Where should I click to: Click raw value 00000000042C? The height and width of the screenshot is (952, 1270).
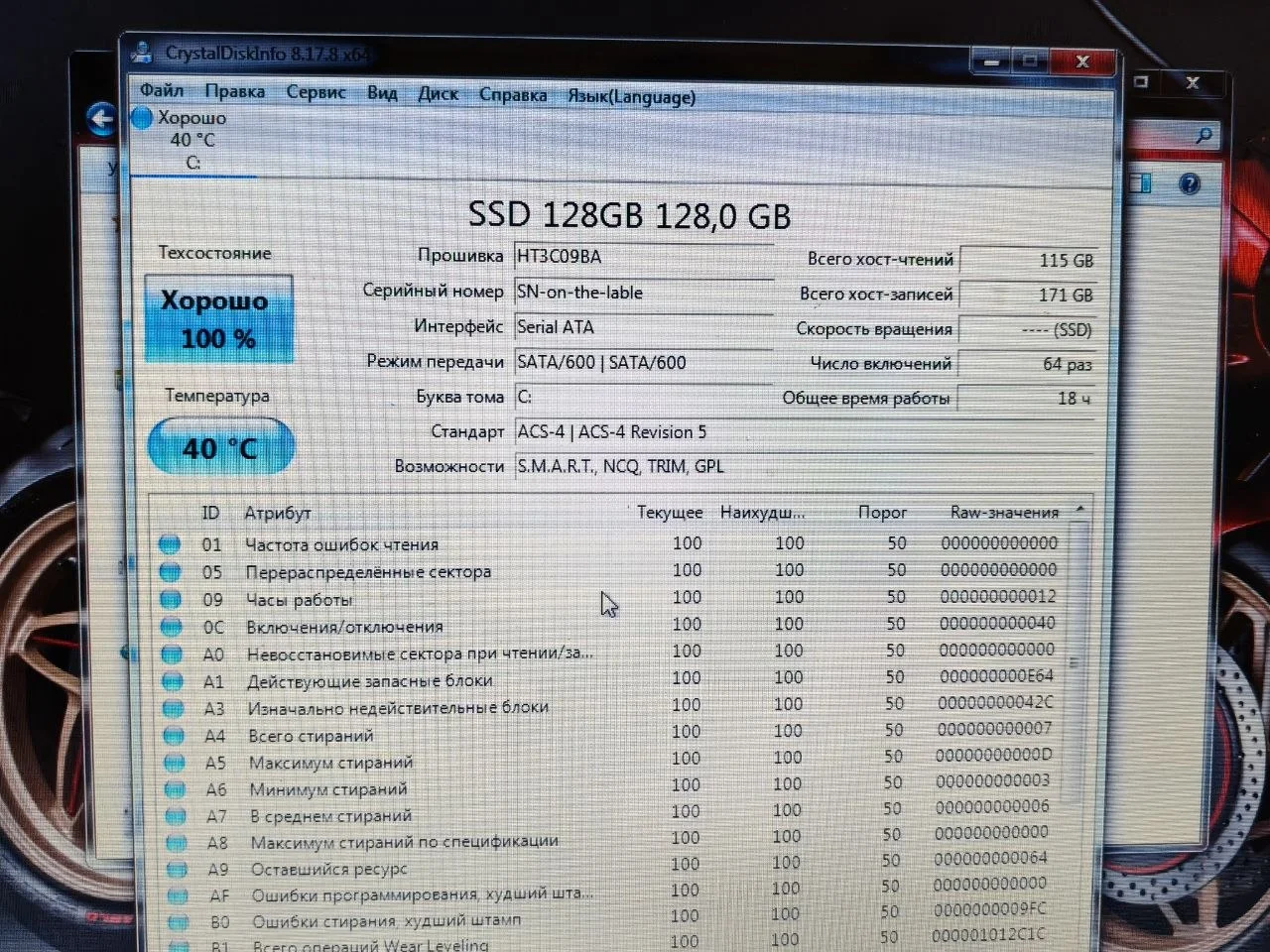coord(995,702)
